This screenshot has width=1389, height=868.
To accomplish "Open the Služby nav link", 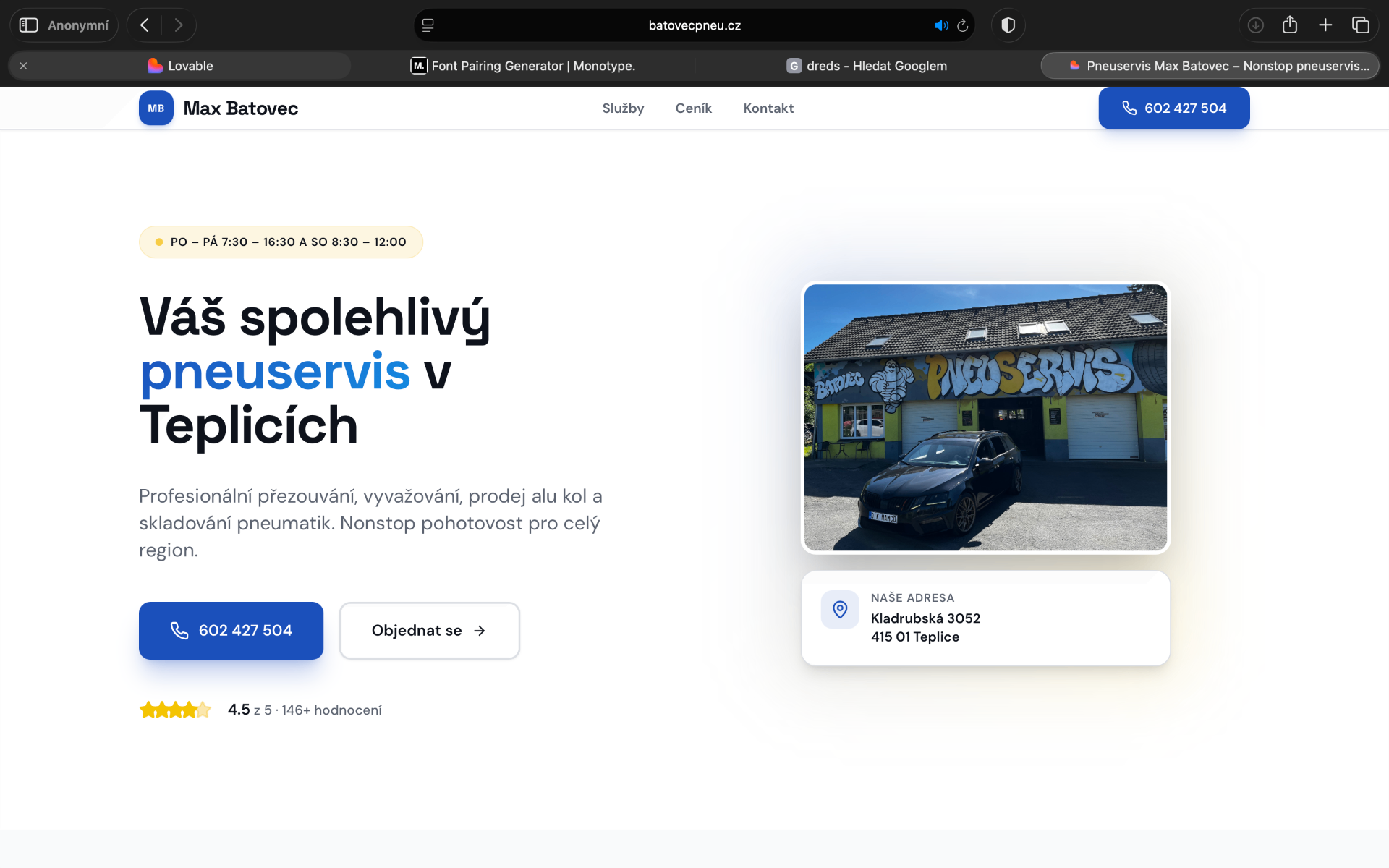I will tap(623, 109).
